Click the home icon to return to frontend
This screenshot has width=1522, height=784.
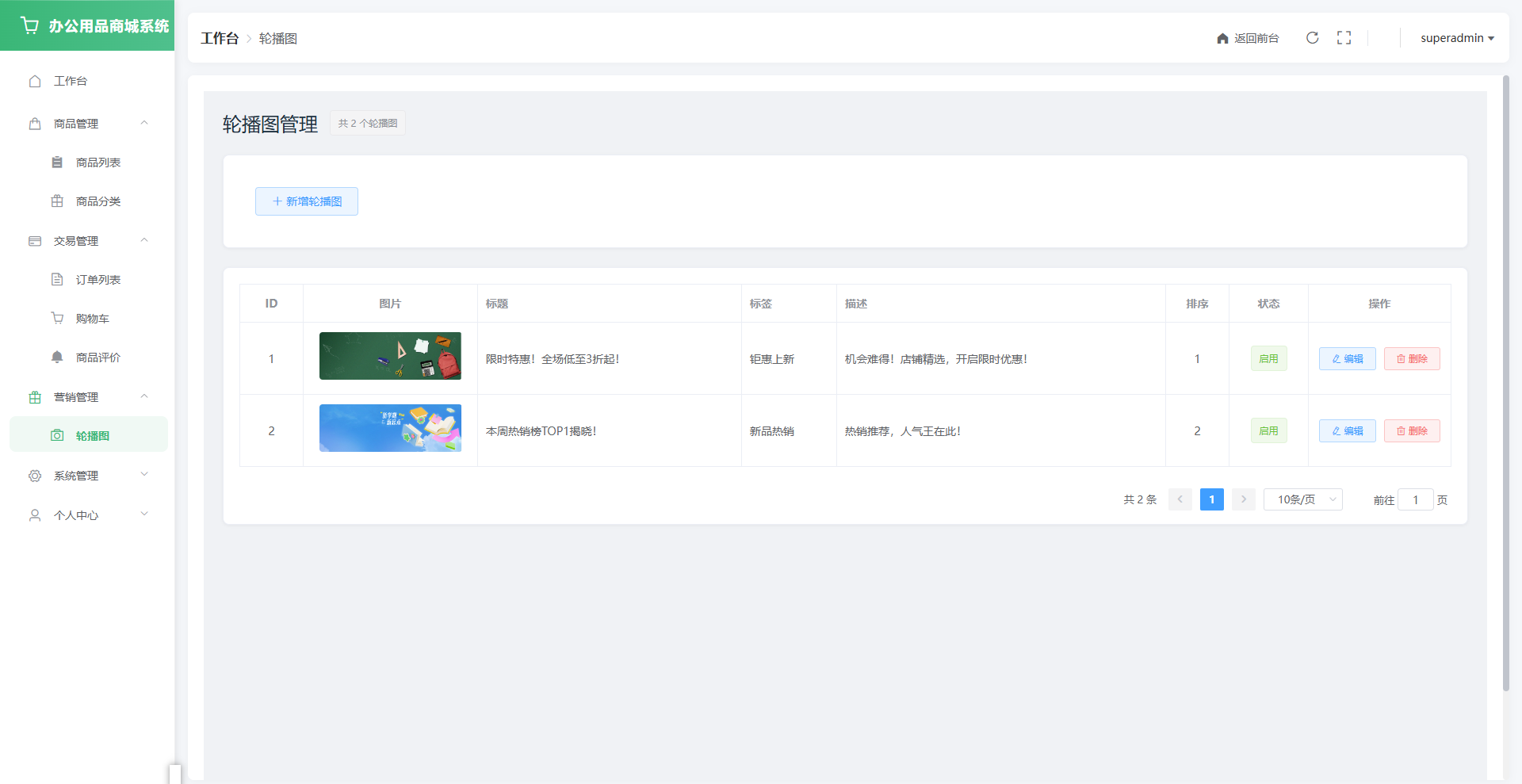click(1222, 38)
